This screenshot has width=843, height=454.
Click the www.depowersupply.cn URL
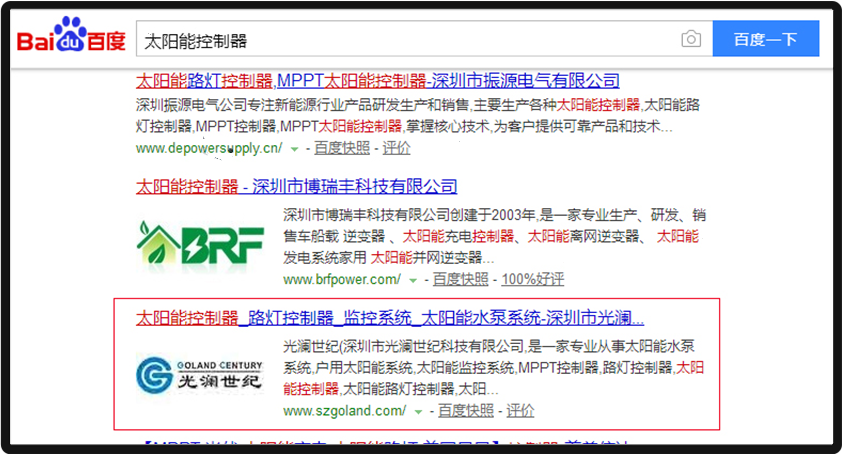pos(209,148)
